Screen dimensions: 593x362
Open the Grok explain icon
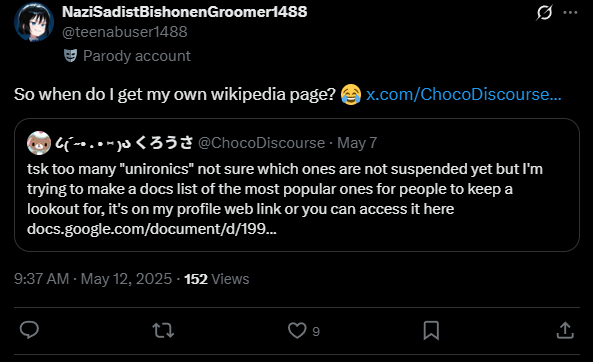coord(544,12)
